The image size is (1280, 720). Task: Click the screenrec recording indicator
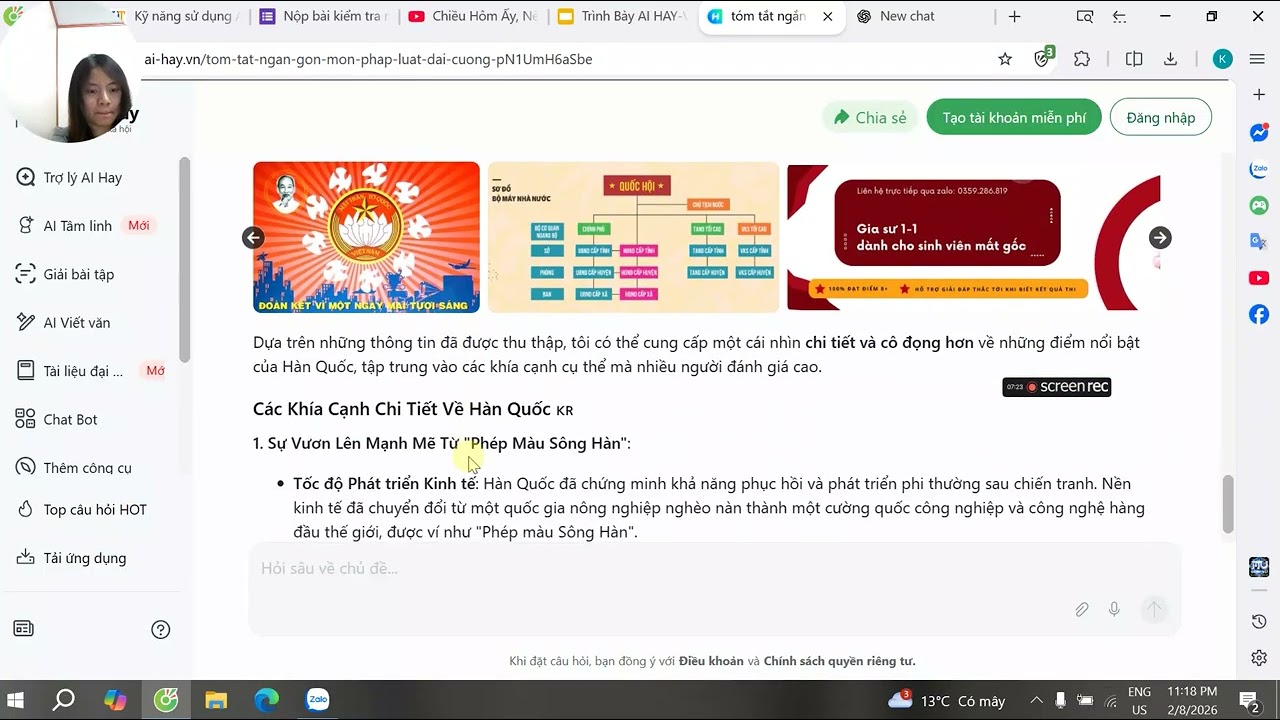coord(1056,387)
